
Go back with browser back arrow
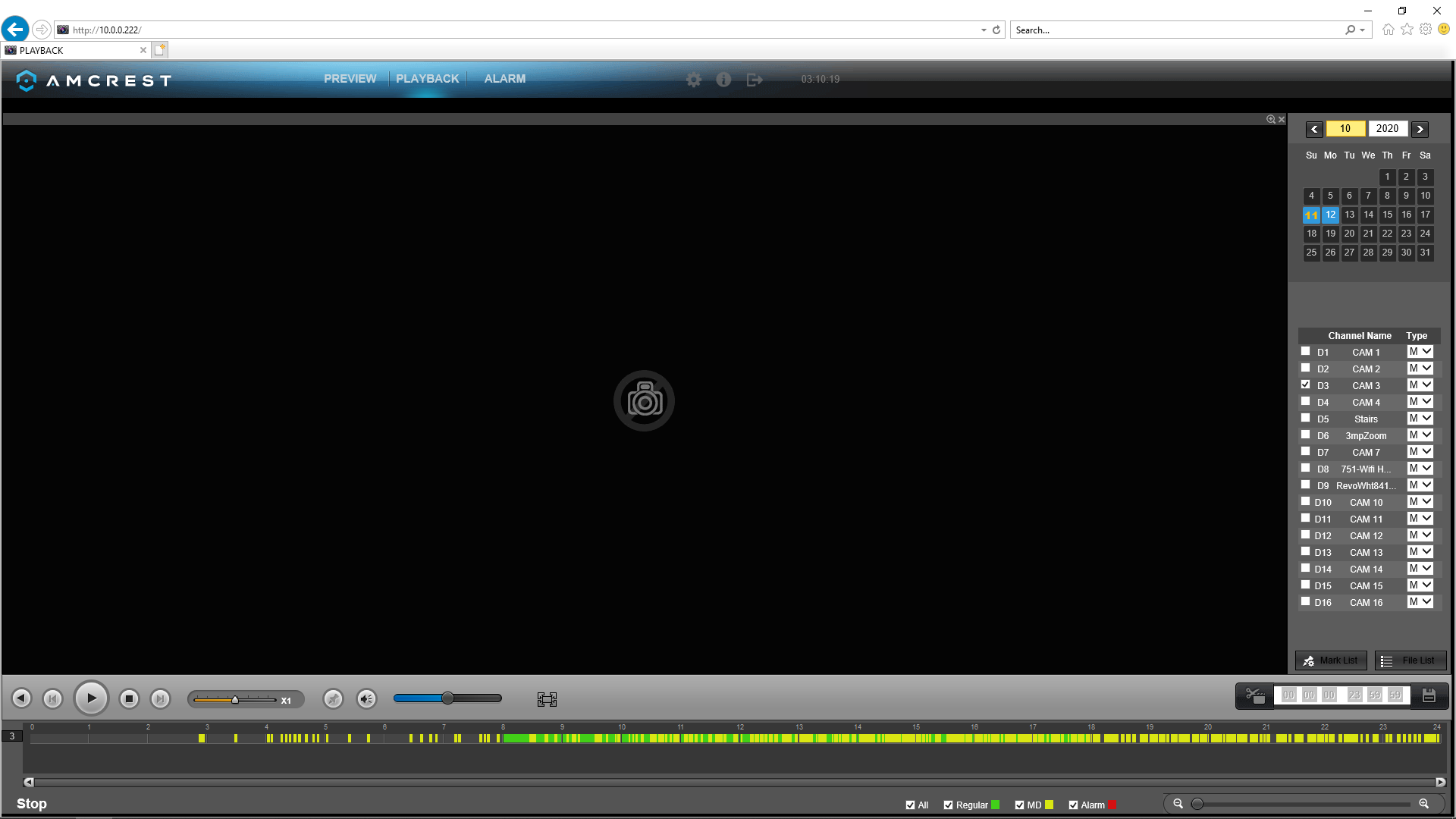pyautogui.click(x=15, y=30)
